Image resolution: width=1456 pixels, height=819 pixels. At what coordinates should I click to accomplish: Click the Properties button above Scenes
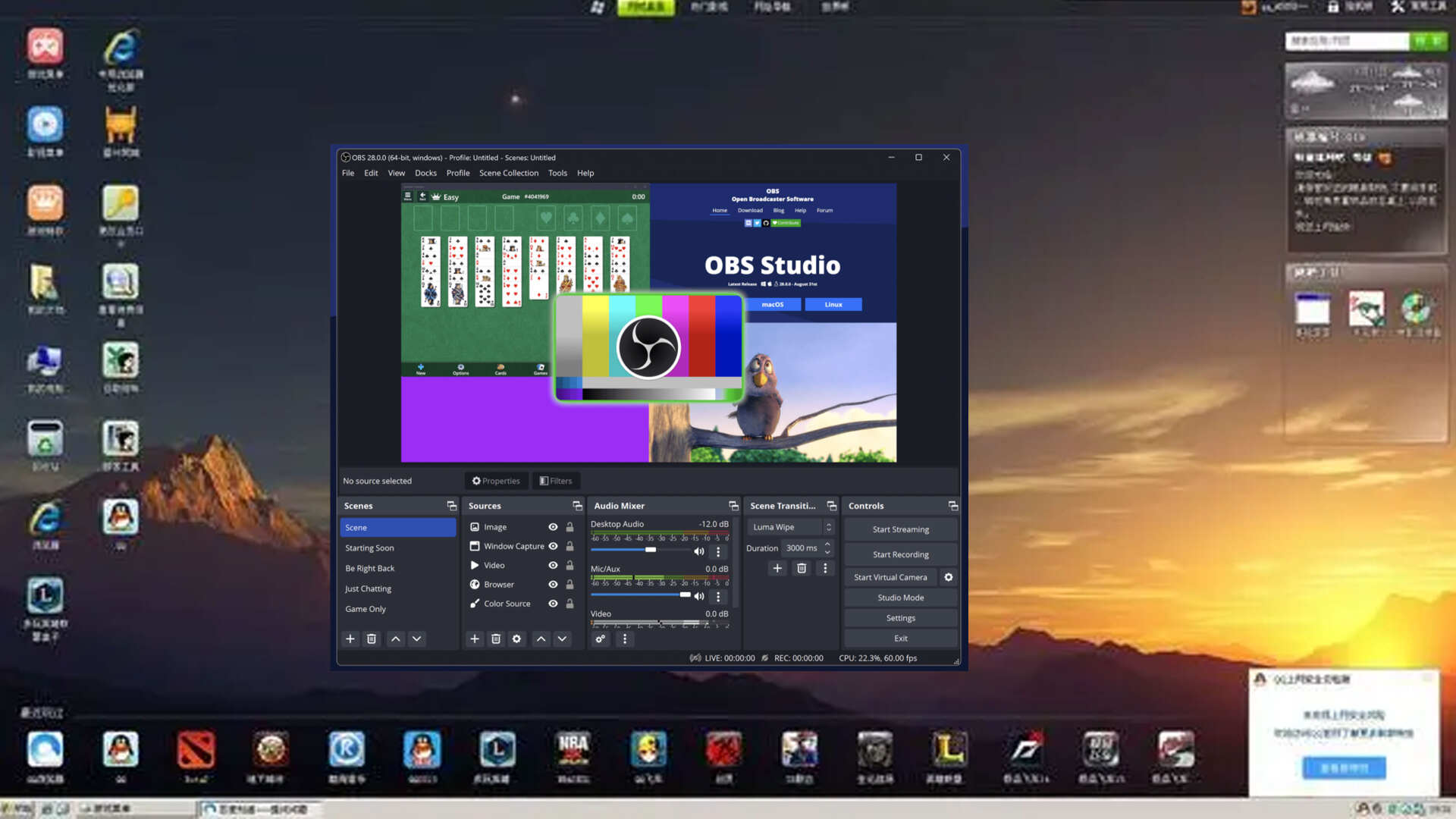point(496,481)
